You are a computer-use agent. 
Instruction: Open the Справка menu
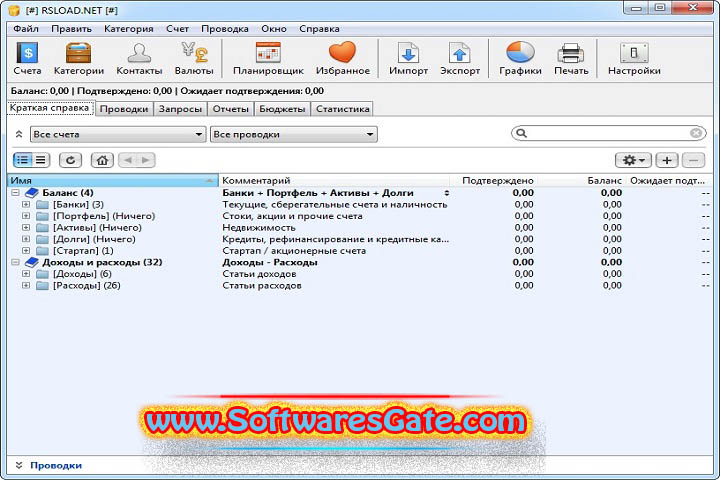319,28
